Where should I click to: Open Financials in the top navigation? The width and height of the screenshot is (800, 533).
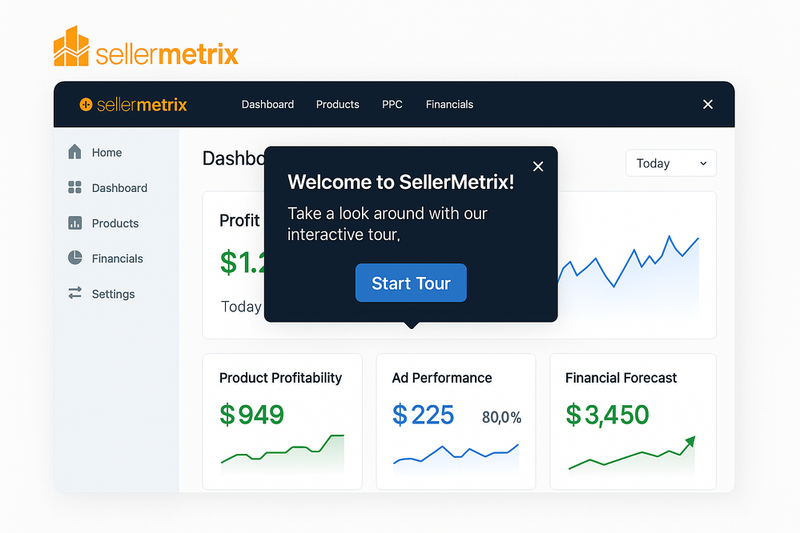(449, 105)
